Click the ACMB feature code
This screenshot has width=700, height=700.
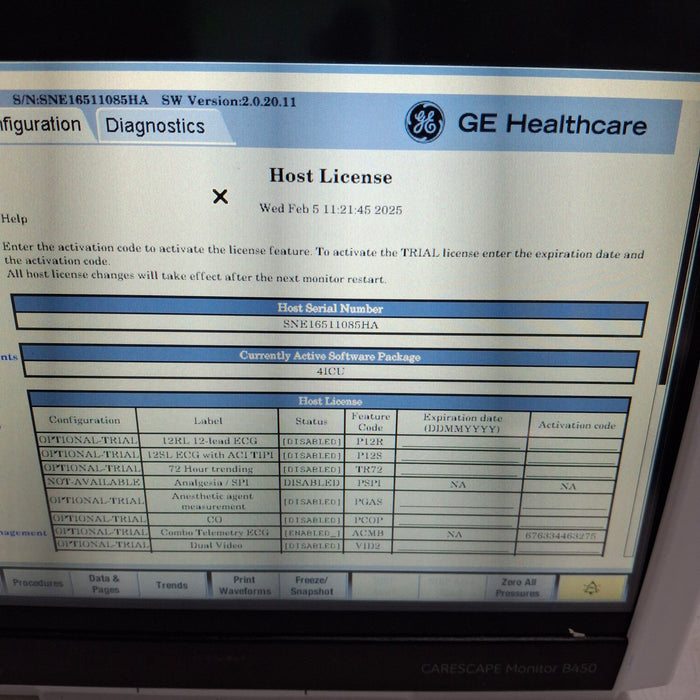pyautogui.click(x=368, y=533)
